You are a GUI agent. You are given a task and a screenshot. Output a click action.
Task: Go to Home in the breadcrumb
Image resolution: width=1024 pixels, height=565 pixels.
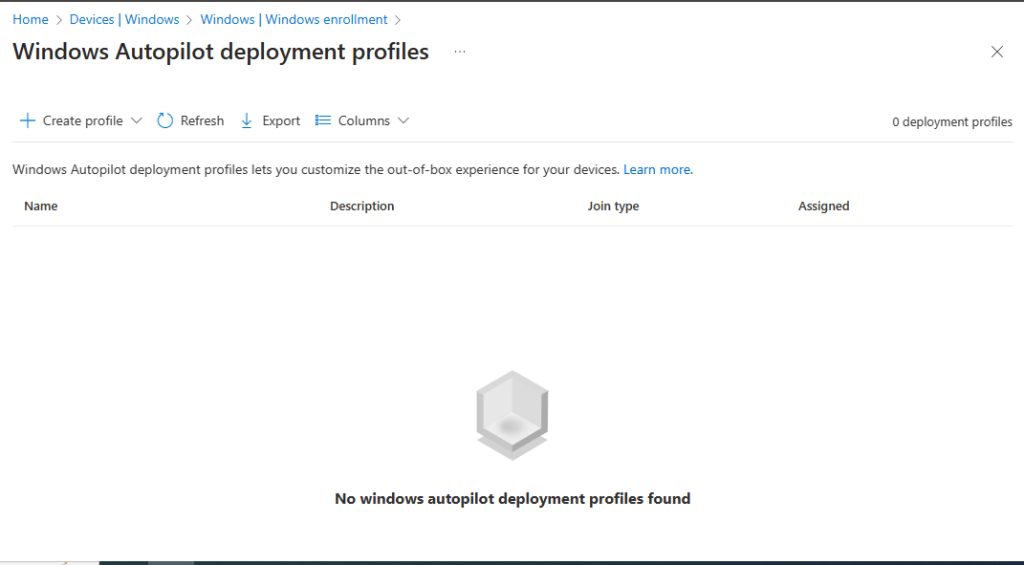pos(30,19)
